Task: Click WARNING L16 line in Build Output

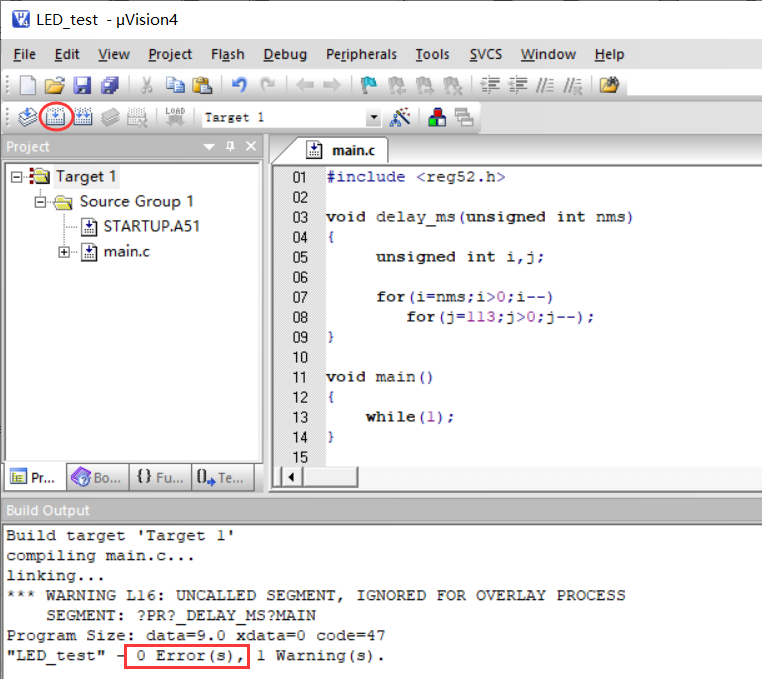Action: (316, 596)
